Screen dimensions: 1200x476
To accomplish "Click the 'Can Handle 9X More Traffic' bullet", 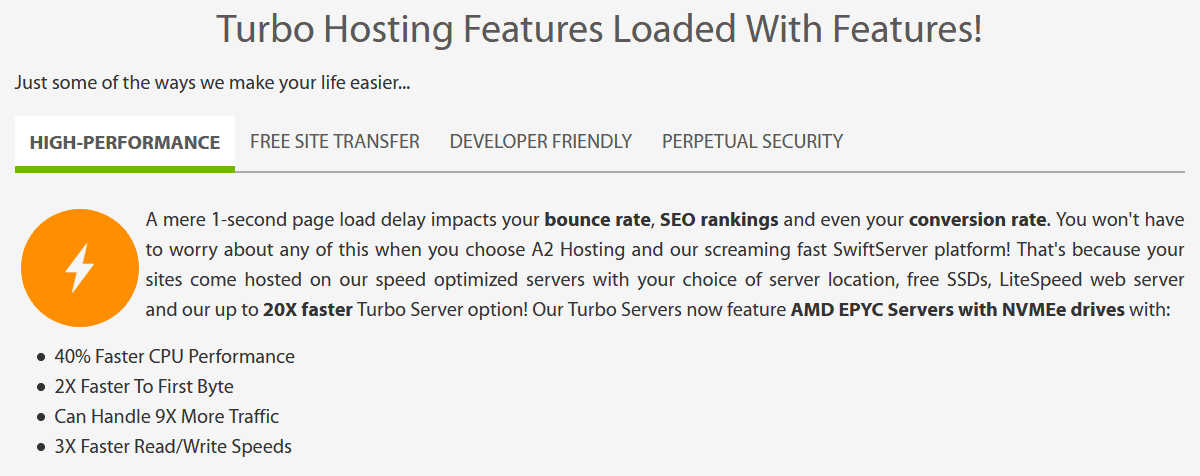I will [167, 416].
